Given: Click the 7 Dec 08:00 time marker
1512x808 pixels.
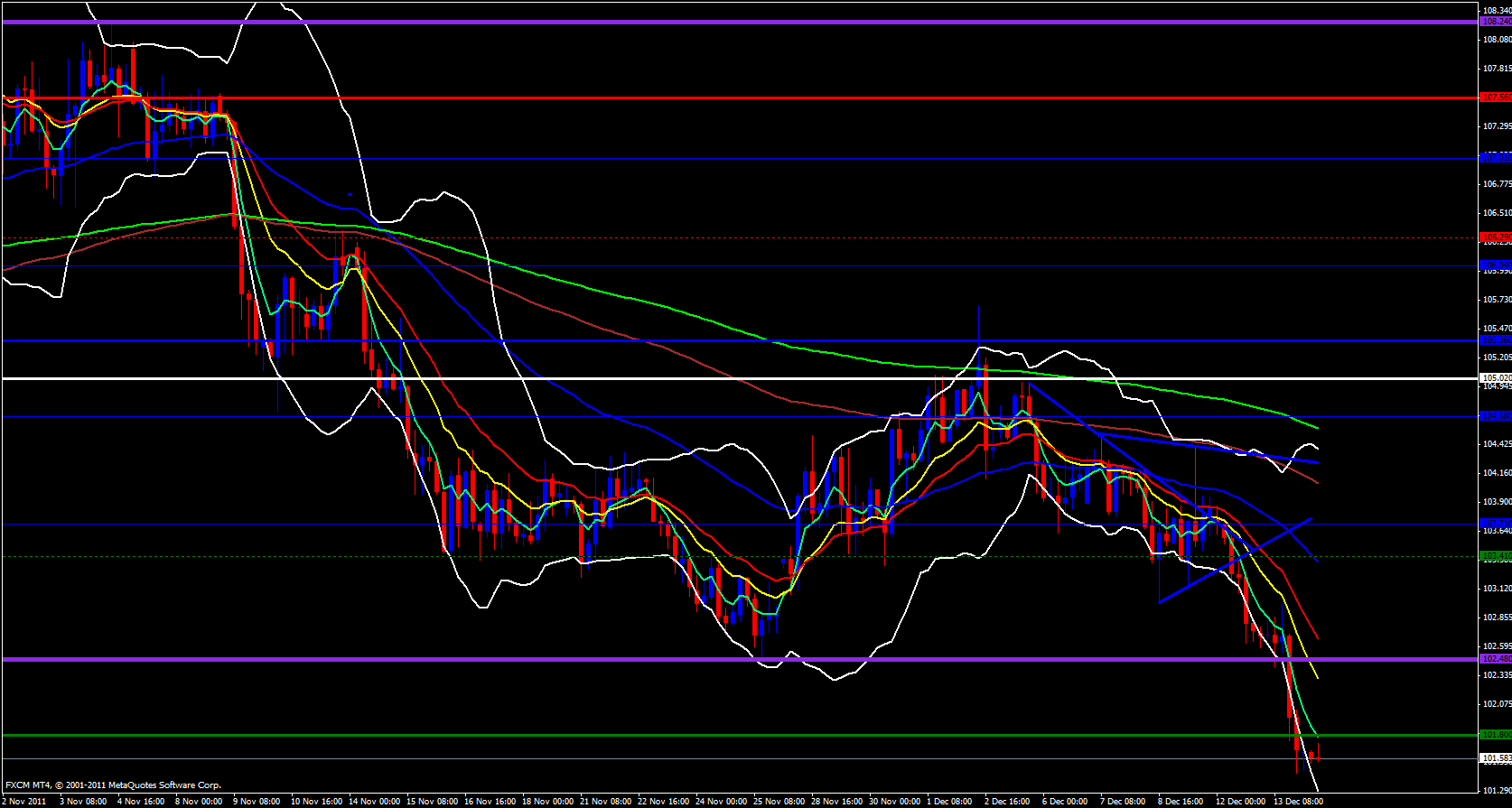Looking at the screenshot, I should (x=1123, y=801).
